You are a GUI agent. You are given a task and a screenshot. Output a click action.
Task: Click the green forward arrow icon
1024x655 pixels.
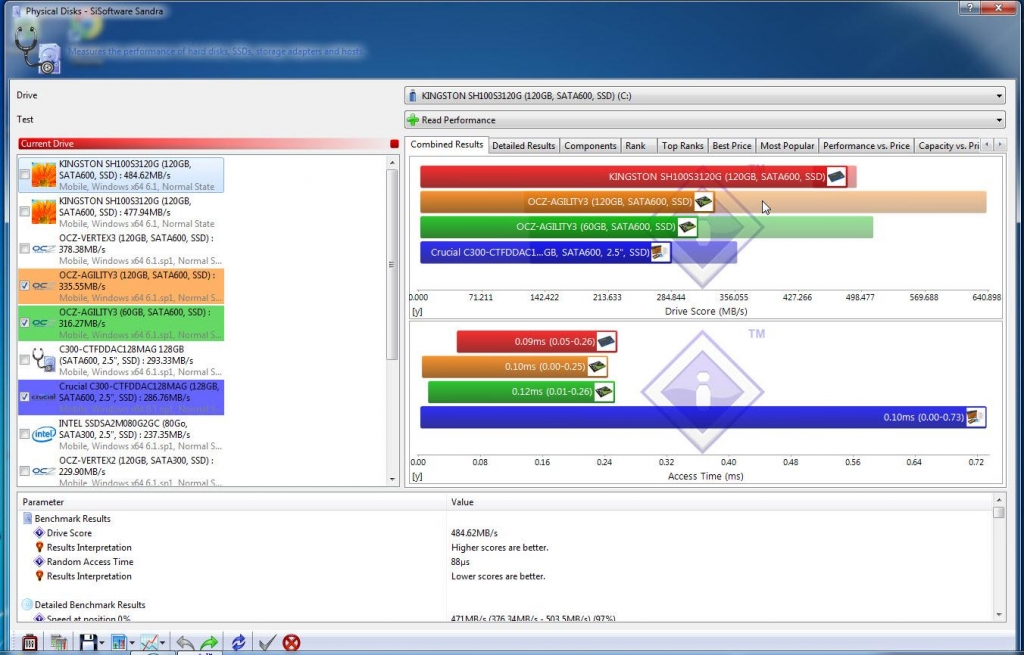[x=209, y=643]
